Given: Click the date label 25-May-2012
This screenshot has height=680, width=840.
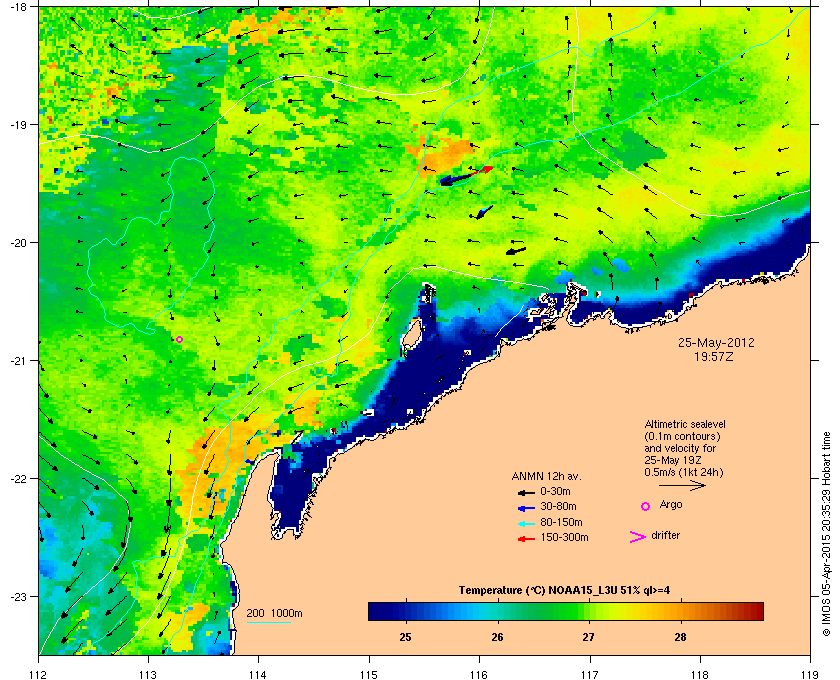Looking at the screenshot, I should pos(716,342).
